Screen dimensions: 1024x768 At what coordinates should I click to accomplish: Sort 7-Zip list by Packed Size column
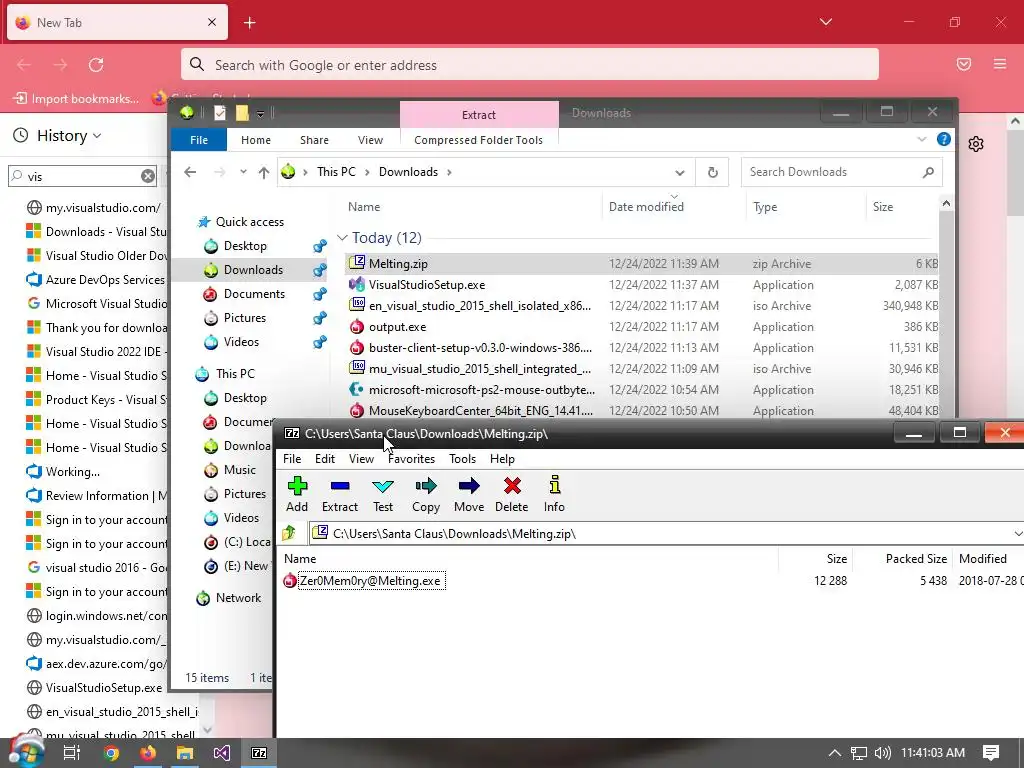click(916, 558)
